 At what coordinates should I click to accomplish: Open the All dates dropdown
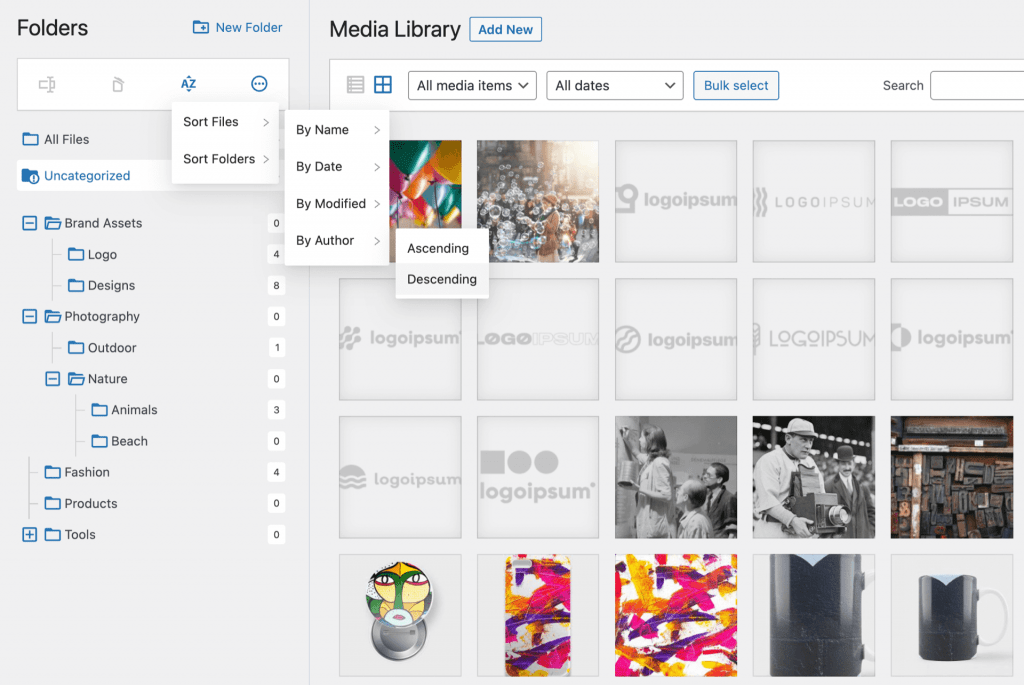pos(615,86)
